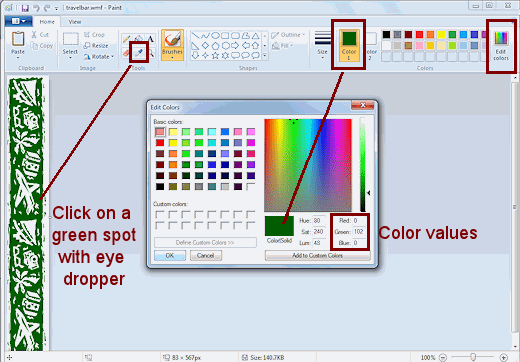The height and width of the screenshot is (362, 520).
Task: Select the Color 1 box
Action: [349, 45]
